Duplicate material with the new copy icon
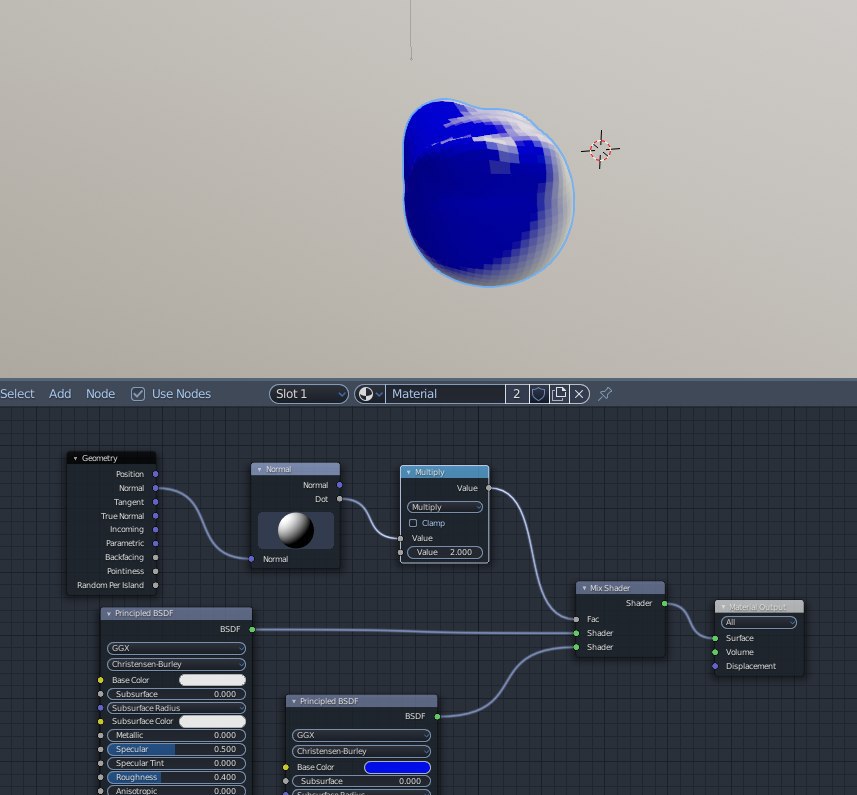The width and height of the screenshot is (857, 795). [559, 394]
